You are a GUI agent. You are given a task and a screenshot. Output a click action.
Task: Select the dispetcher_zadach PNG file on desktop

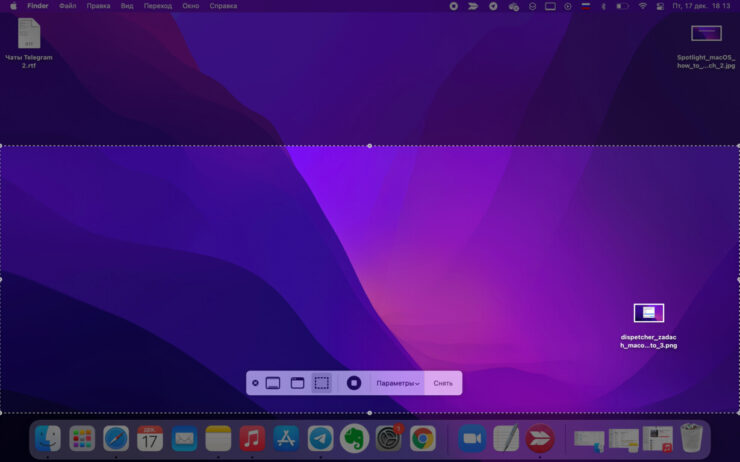click(x=648, y=313)
